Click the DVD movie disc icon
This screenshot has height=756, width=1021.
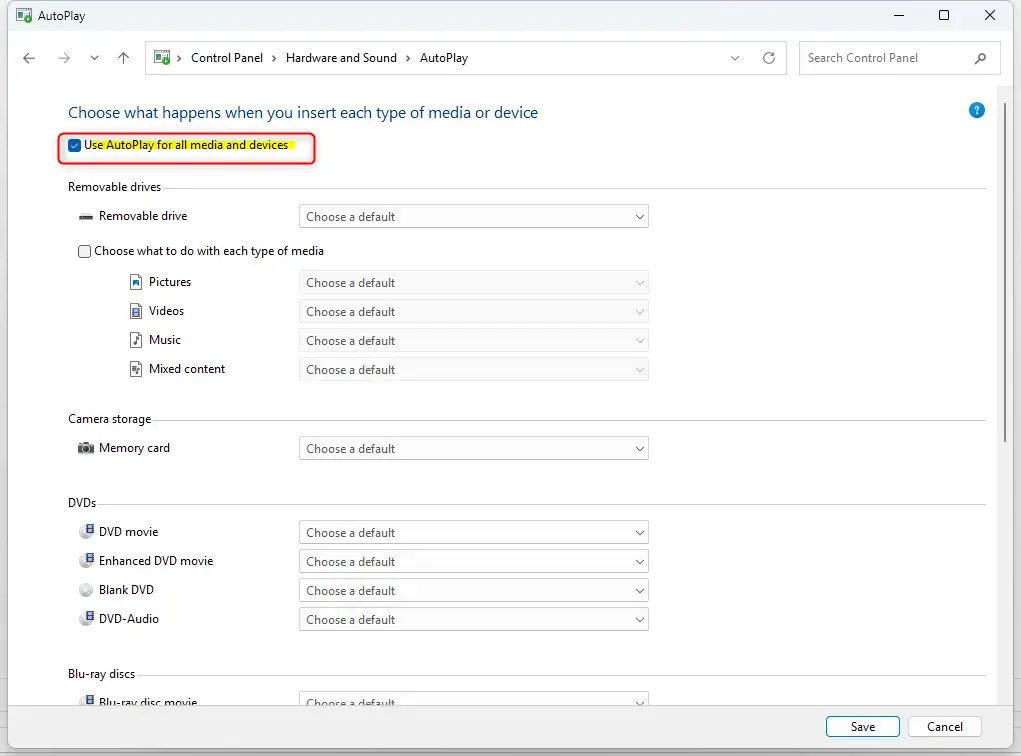point(87,531)
